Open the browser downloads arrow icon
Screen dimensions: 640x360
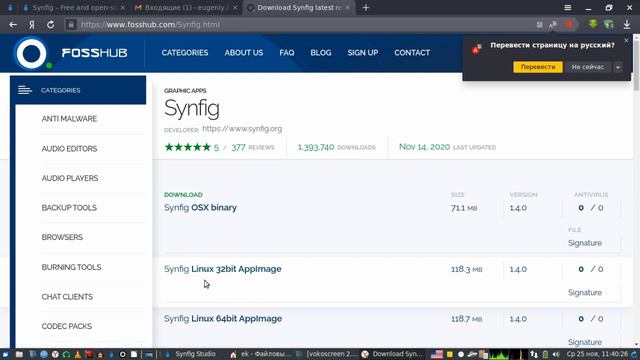[627, 24]
